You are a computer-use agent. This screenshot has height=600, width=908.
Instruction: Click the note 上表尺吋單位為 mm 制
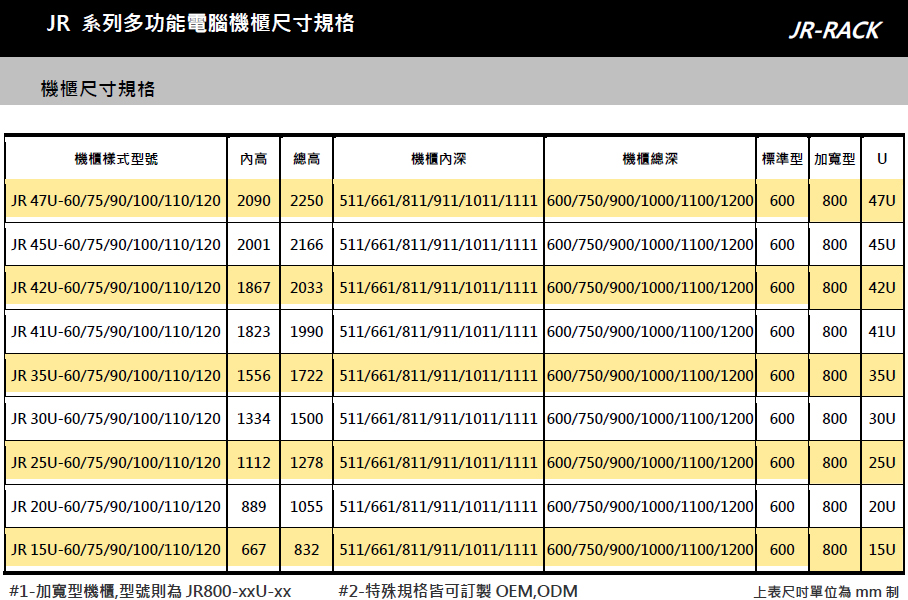coord(826,591)
